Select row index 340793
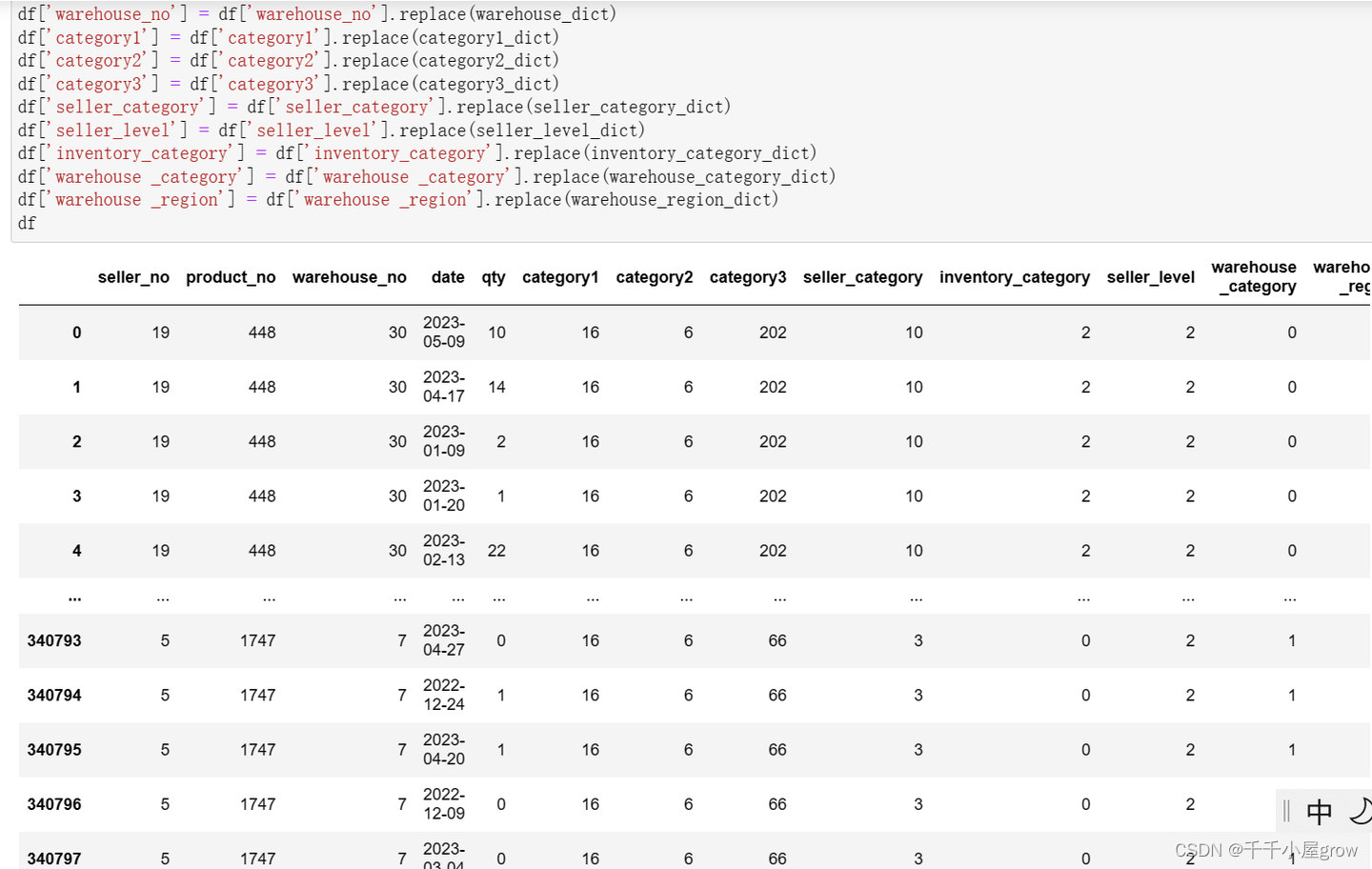1372x869 pixels. [54, 640]
